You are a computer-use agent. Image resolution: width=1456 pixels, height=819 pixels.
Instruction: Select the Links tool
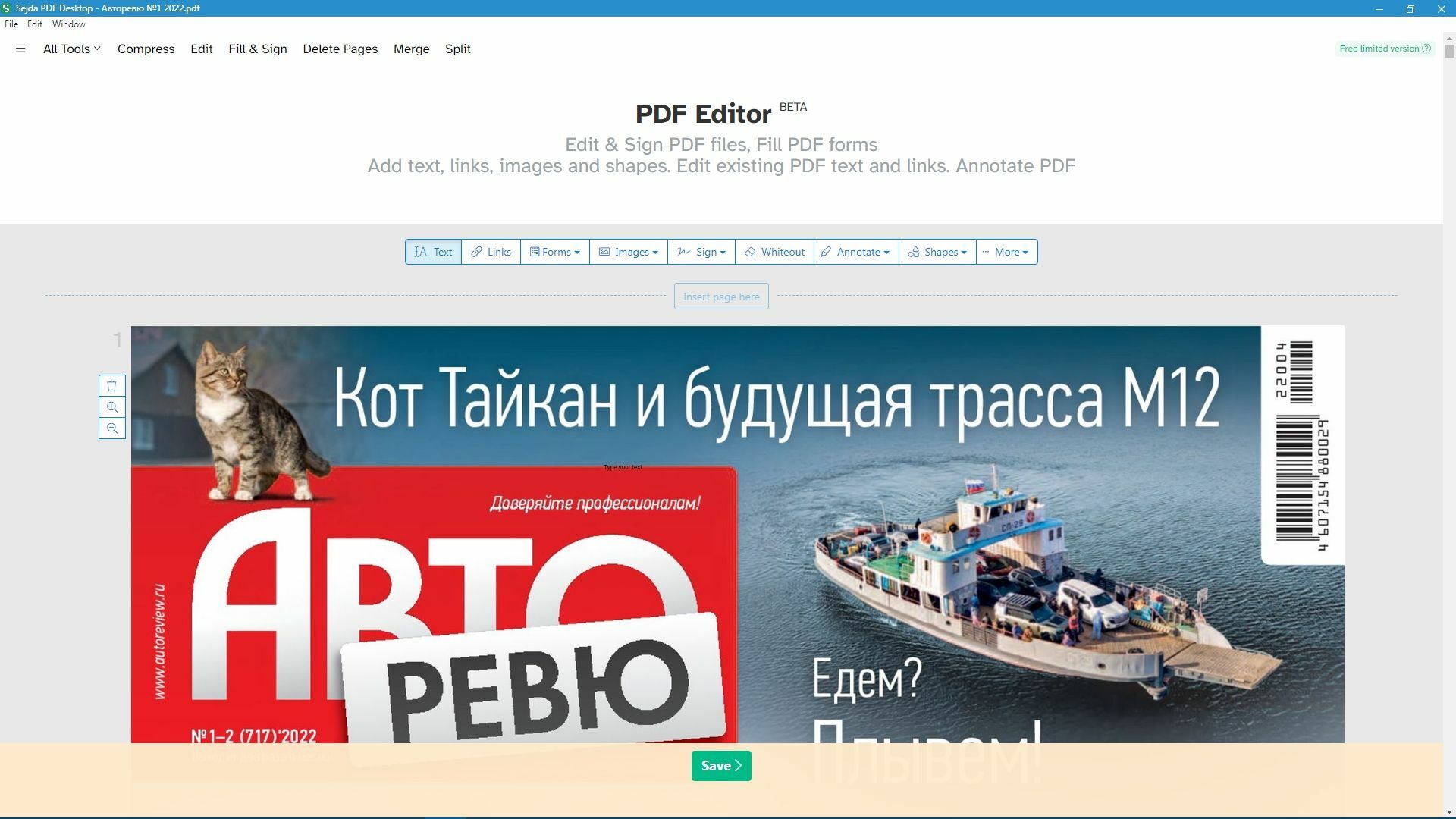(x=491, y=252)
